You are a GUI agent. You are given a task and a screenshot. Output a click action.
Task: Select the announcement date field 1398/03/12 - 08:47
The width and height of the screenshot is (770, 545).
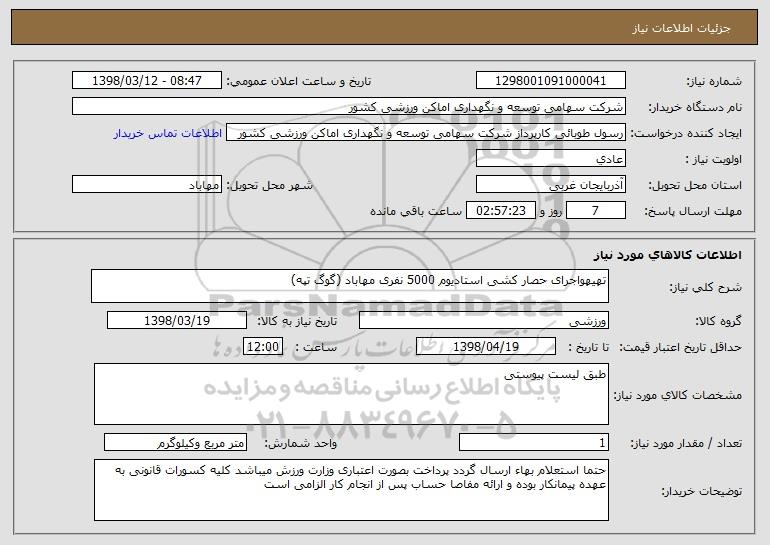[x=147, y=81]
